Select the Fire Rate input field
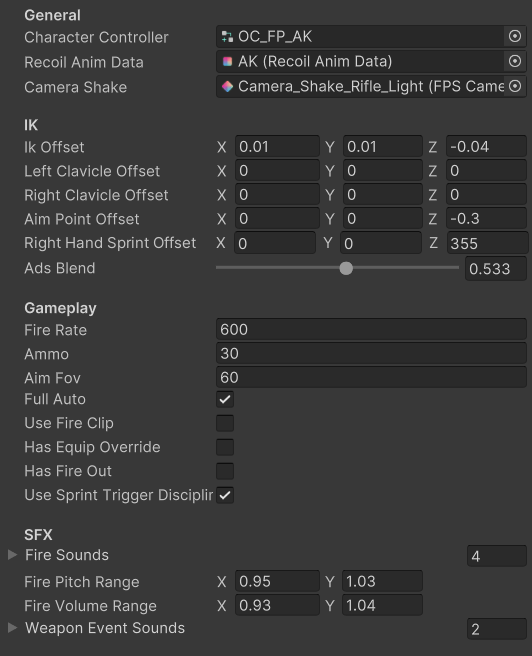Viewport: 532px width, 656px height. 371,329
